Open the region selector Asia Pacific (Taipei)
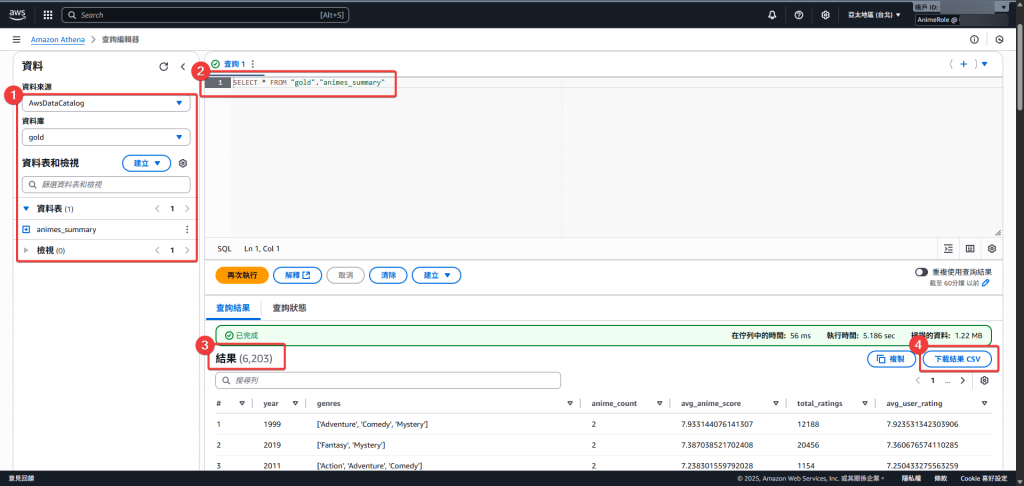 click(874, 14)
